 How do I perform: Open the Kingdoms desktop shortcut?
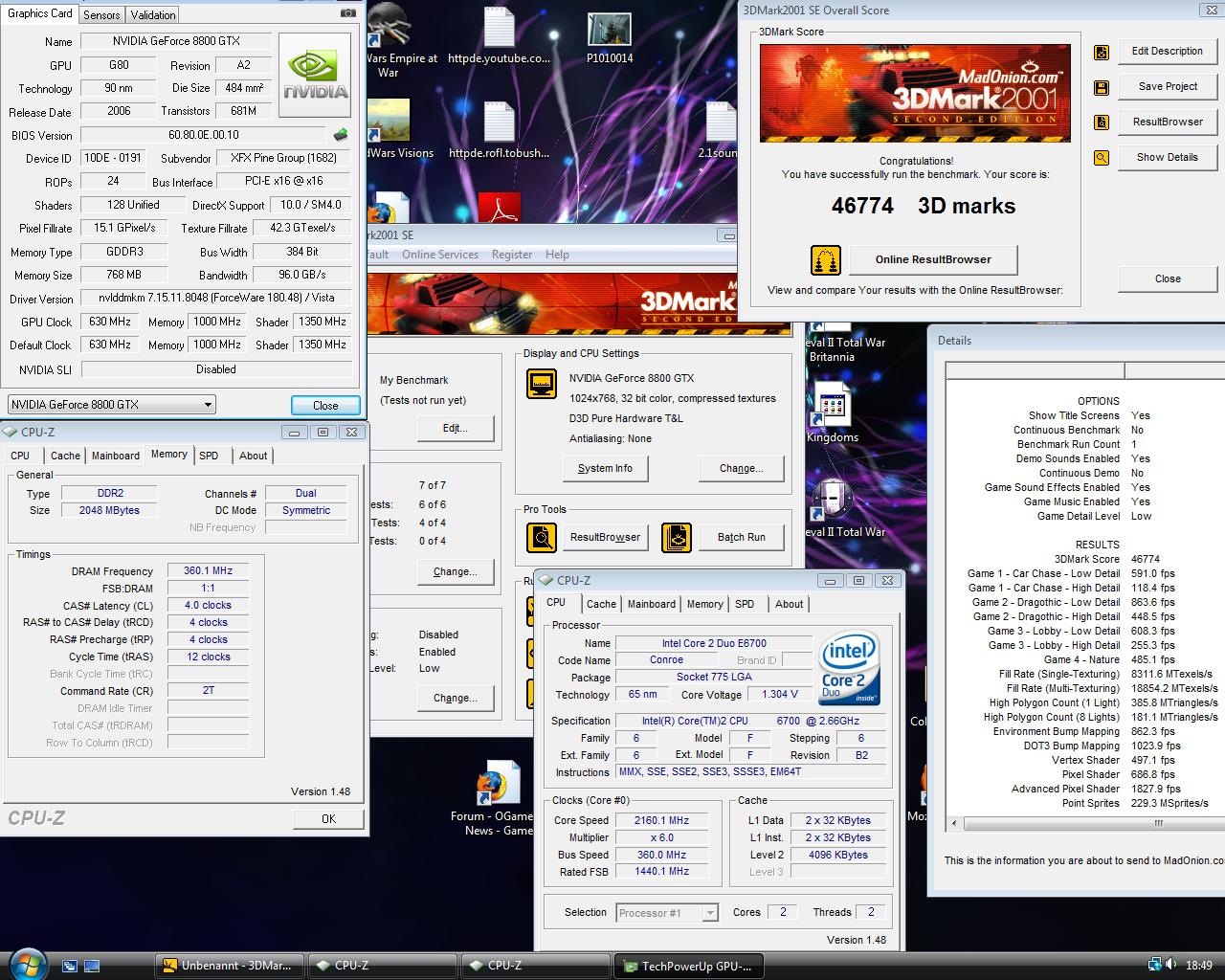point(832,413)
